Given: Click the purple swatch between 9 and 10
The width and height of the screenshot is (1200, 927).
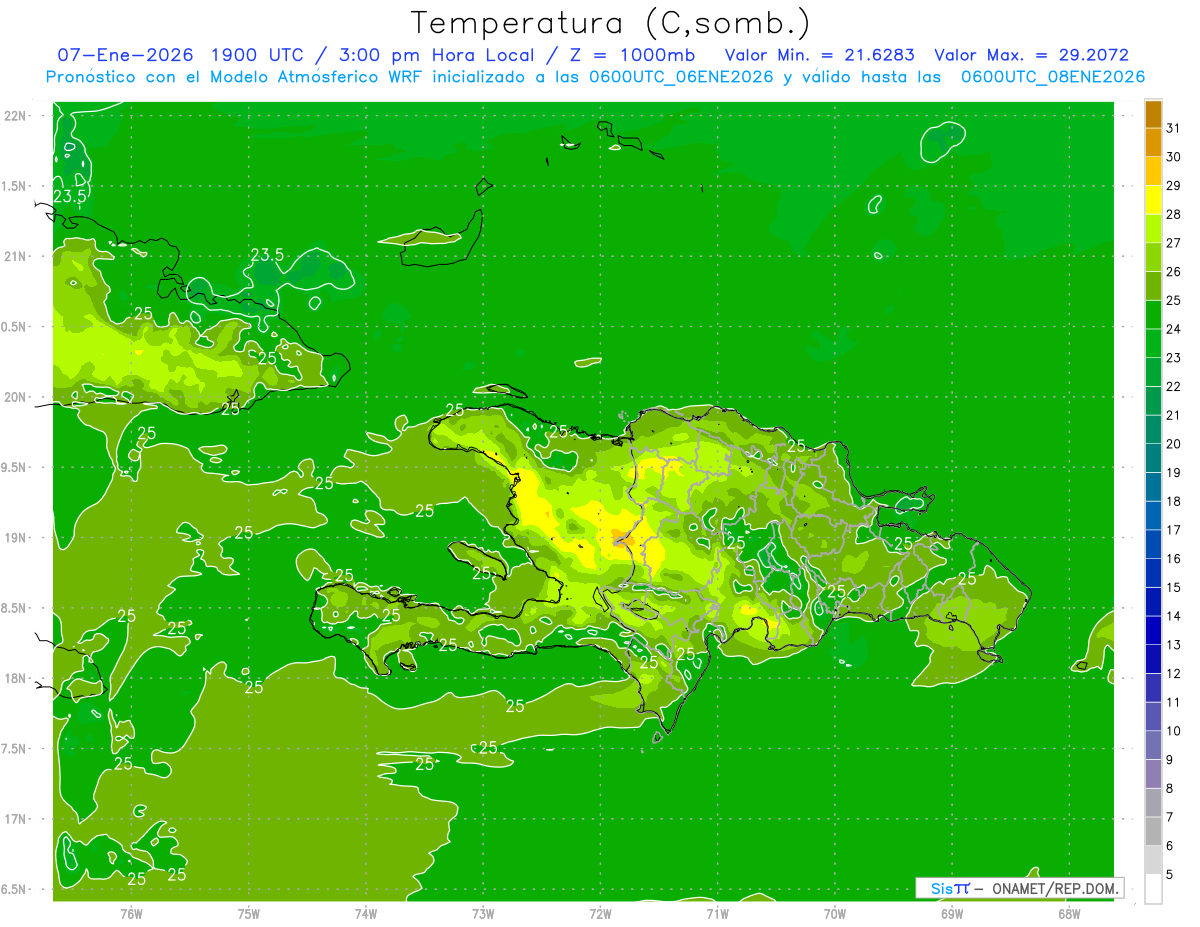Looking at the screenshot, I should [x=1153, y=745].
